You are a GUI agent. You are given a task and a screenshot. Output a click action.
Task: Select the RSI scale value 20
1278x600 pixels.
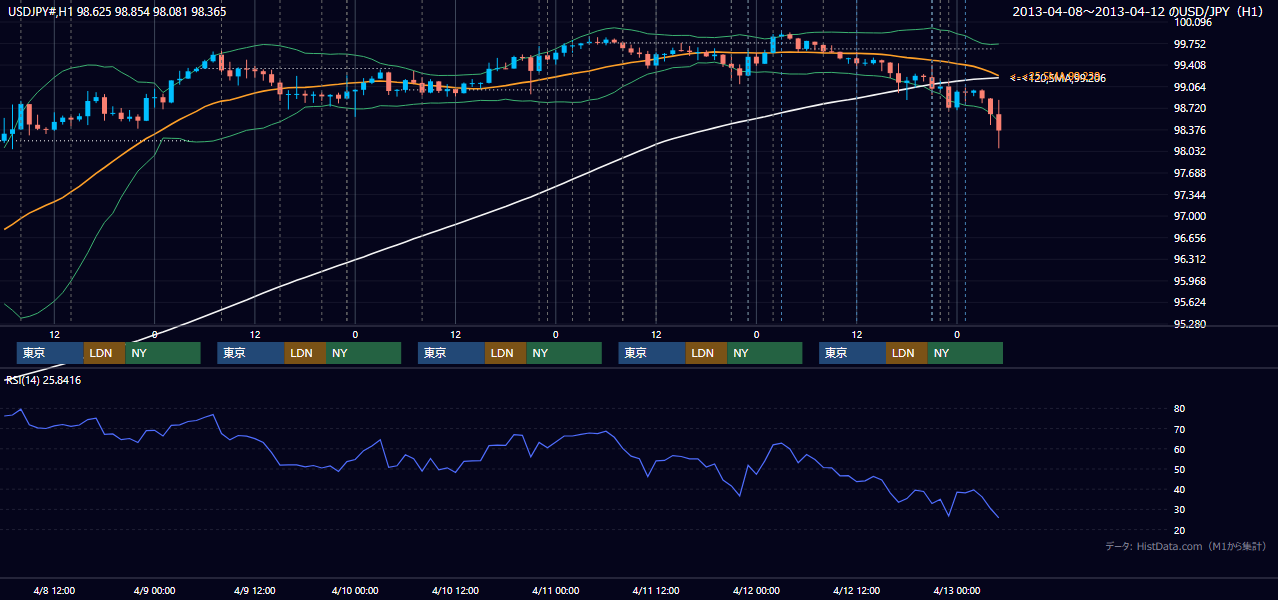(1180, 530)
